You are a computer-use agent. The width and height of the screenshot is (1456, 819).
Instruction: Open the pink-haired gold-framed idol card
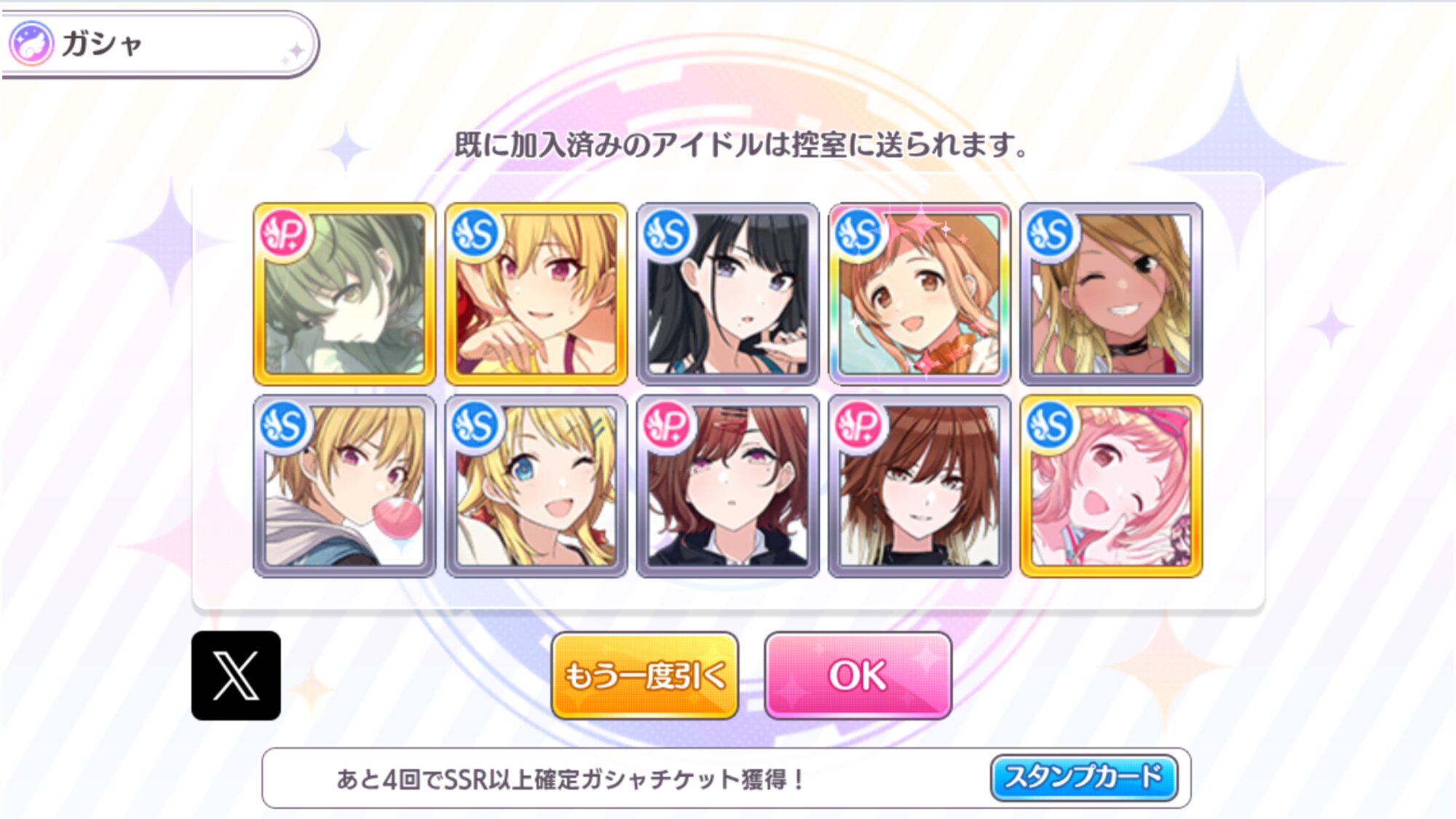click(x=1111, y=486)
